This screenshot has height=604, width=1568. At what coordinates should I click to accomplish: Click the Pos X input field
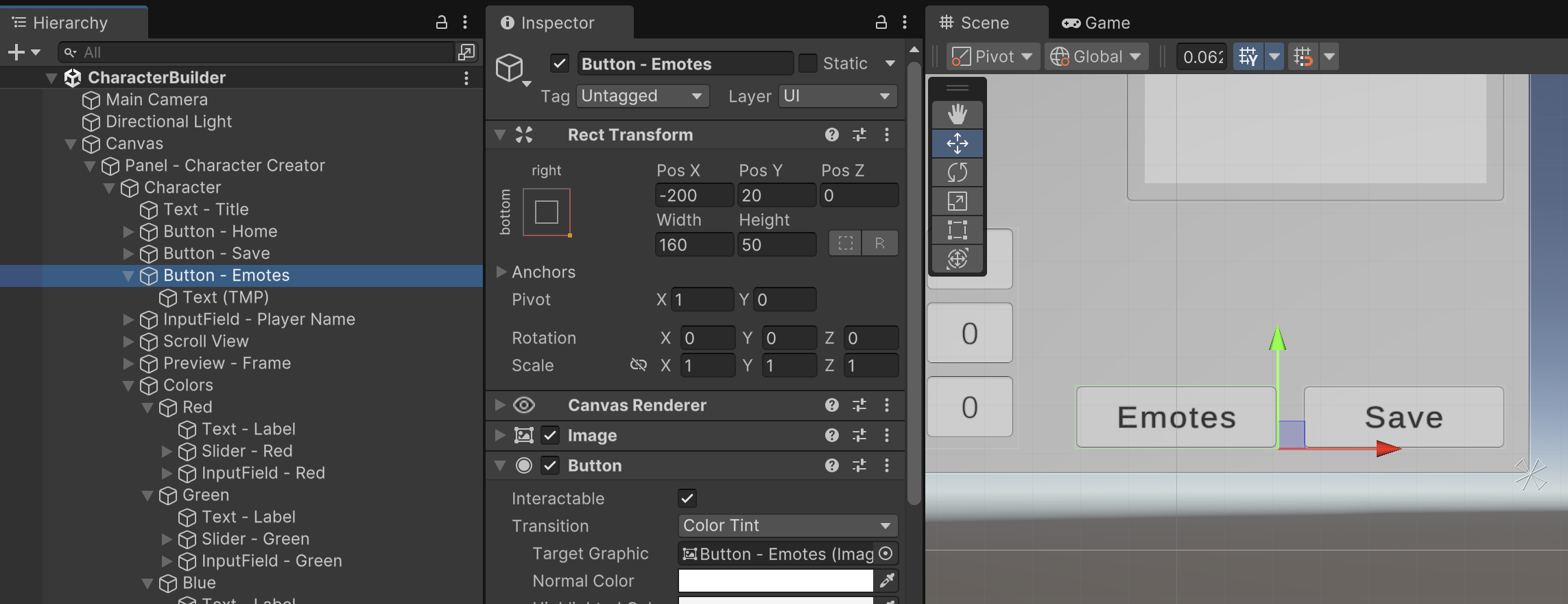coord(693,196)
